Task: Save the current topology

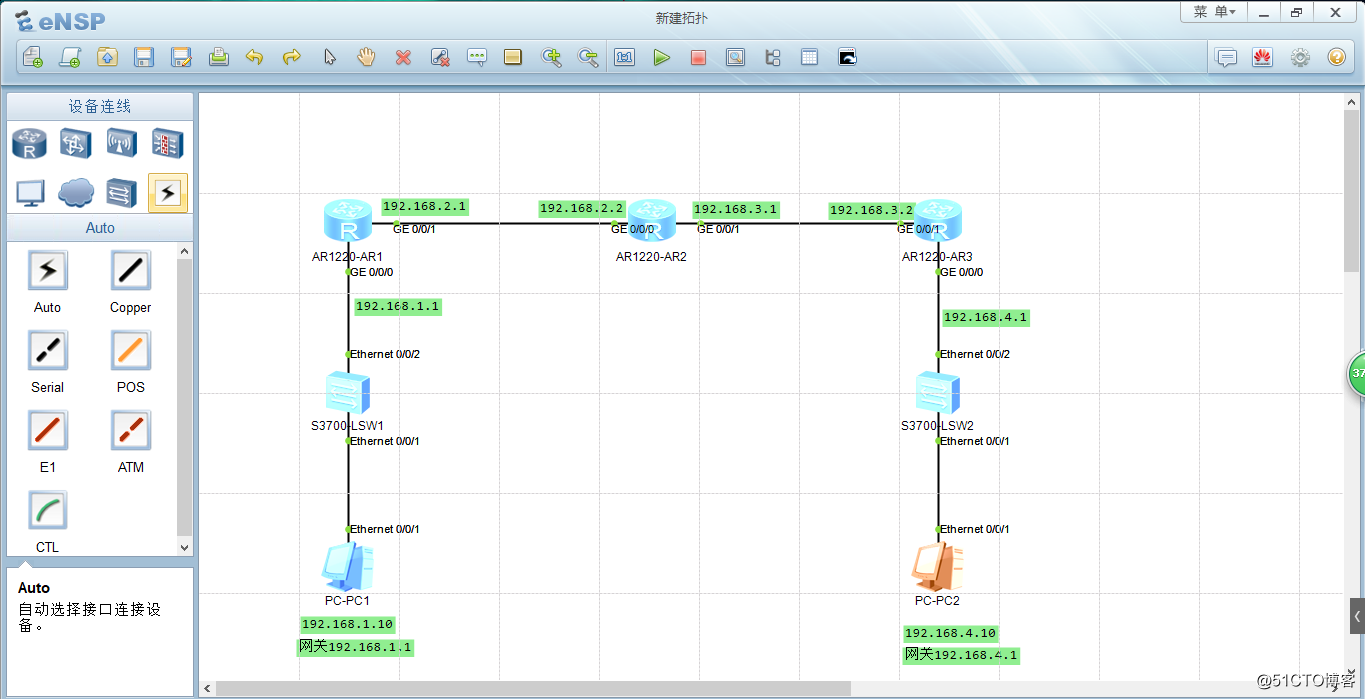Action: pos(144,57)
